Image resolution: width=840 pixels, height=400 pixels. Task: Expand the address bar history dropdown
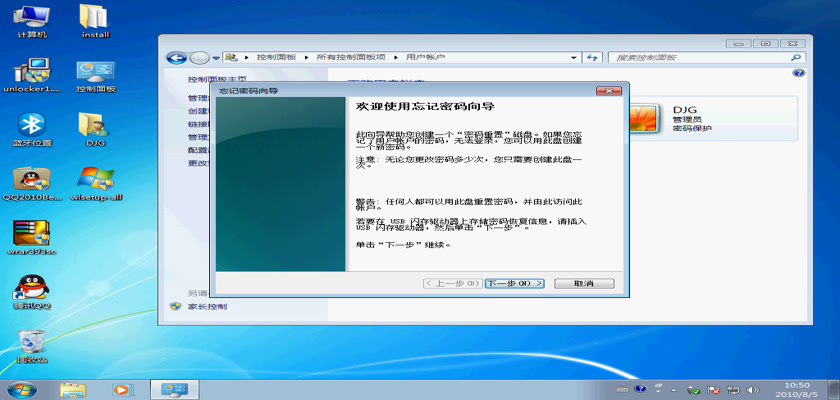pos(576,58)
